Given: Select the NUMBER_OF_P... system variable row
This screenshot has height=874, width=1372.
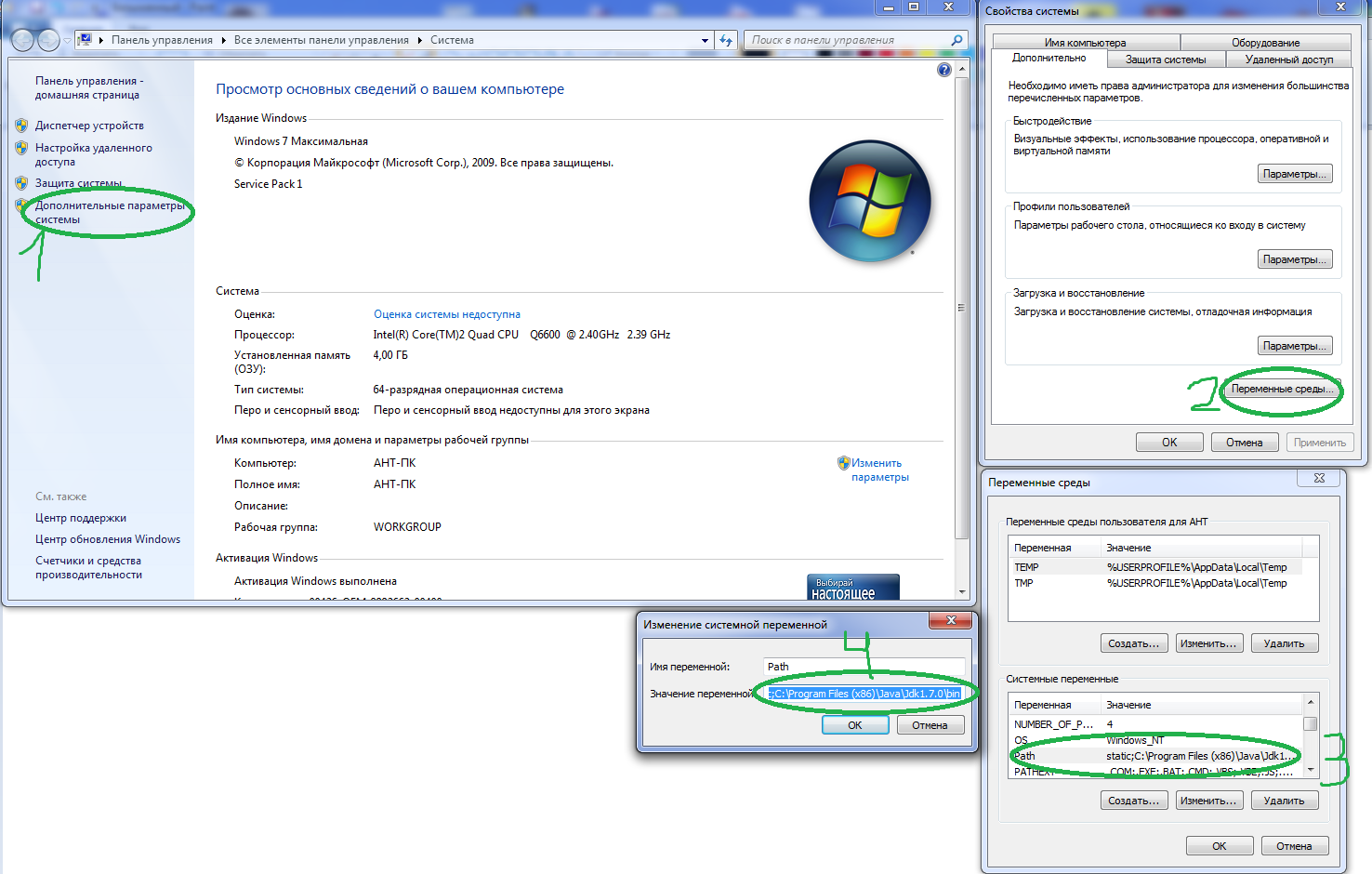Looking at the screenshot, I should pos(1155,724).
